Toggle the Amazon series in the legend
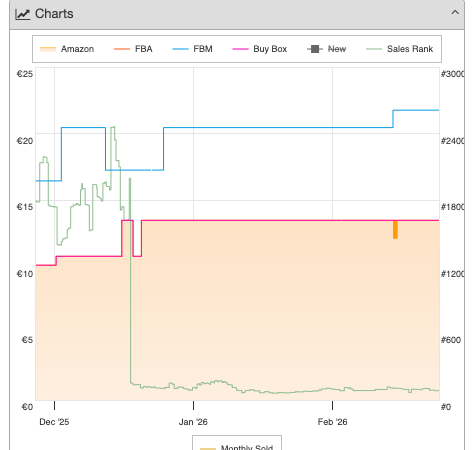The width and height of the screenshot is (474, 450). (x=67, y=49)
